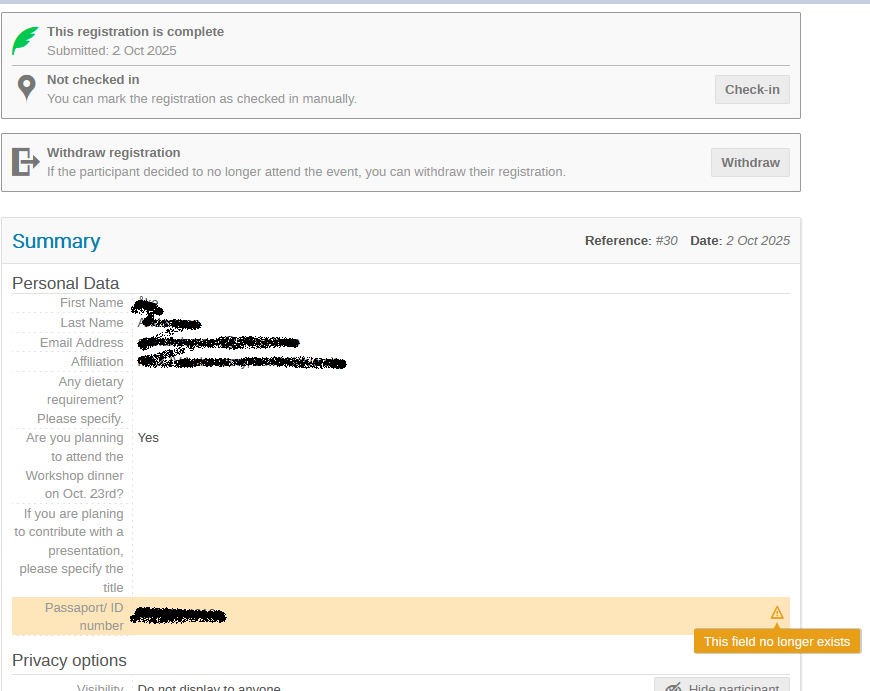Click the orange warning triangle icon
Image resolution: width=870 pixels, height=691 pixels.
[x=777, y=613]
